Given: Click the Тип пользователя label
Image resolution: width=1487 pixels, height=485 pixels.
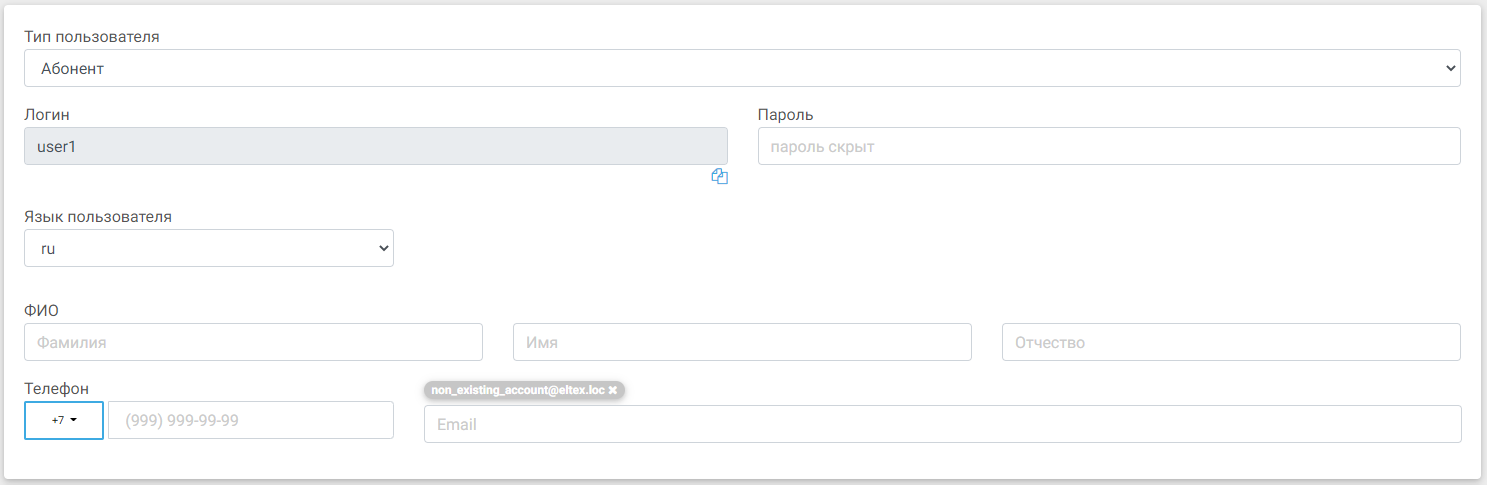Looking at the screenshot, I should (x=92, y=37).
